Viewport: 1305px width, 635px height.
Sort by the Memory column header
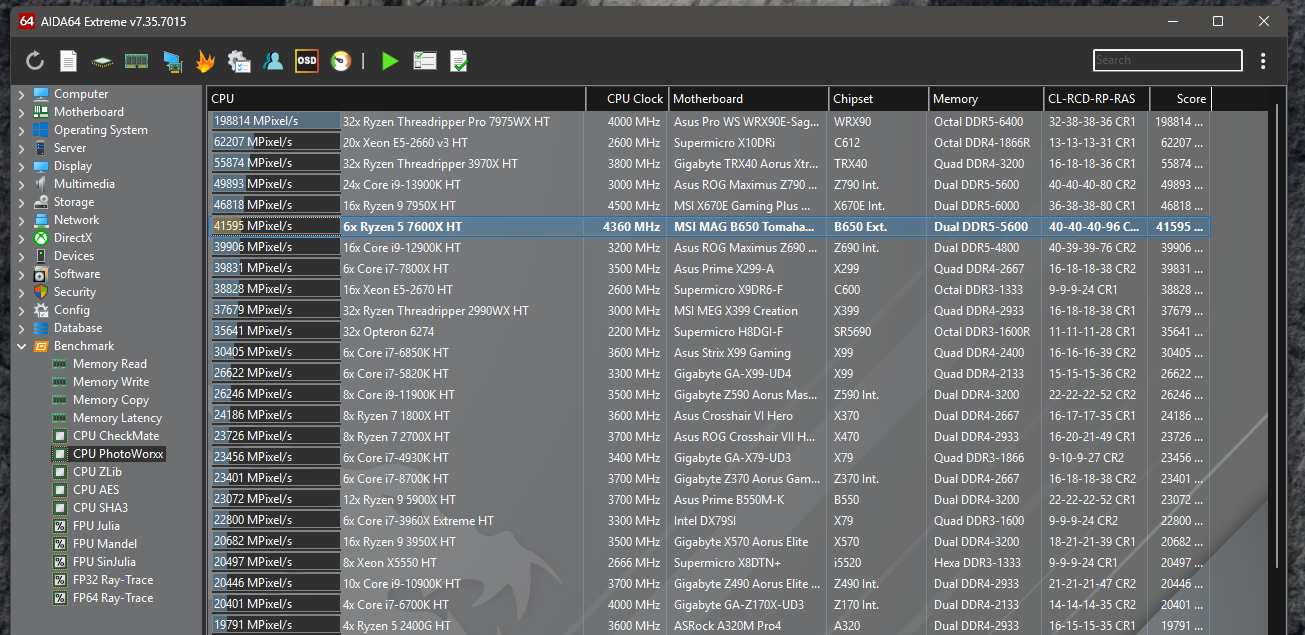tap(985, 99)
